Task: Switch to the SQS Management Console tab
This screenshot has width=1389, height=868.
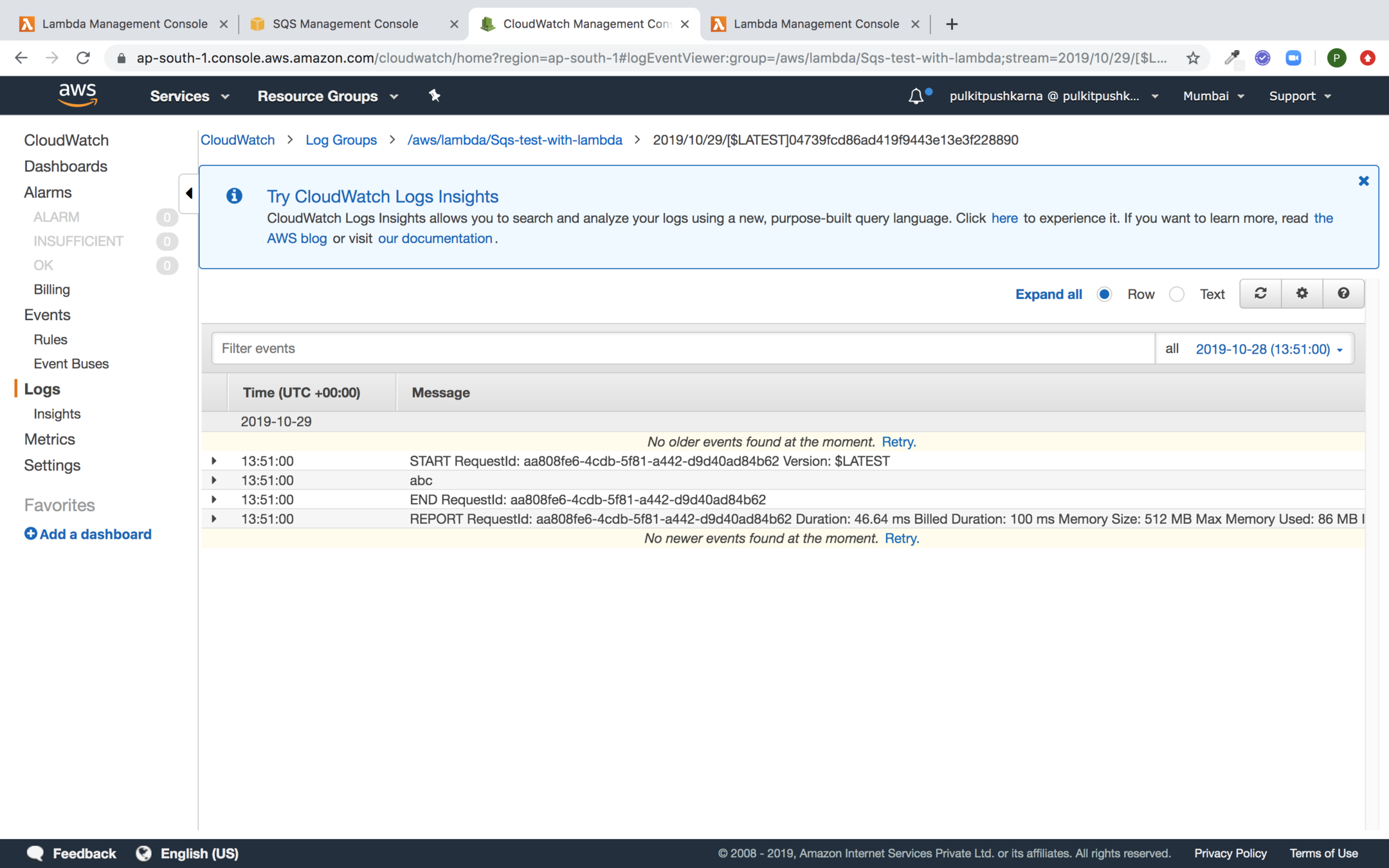Action: pos(345,24)
